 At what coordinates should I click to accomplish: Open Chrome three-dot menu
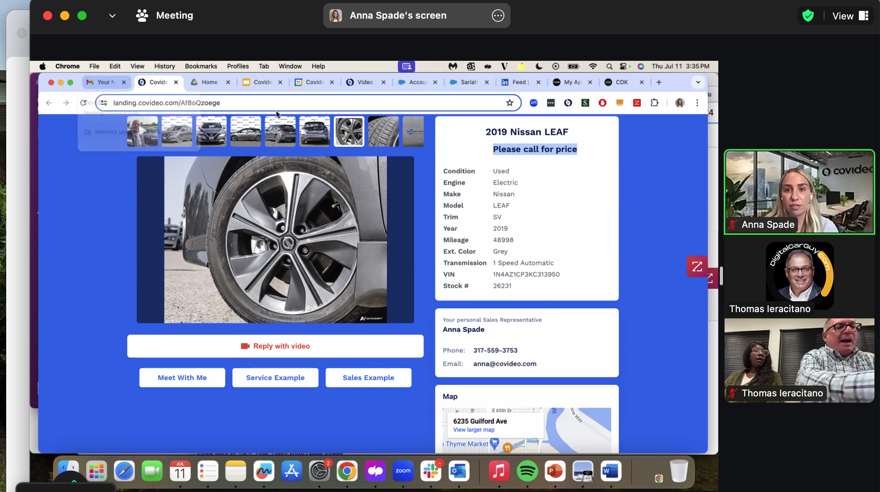[x=698, y=103]
